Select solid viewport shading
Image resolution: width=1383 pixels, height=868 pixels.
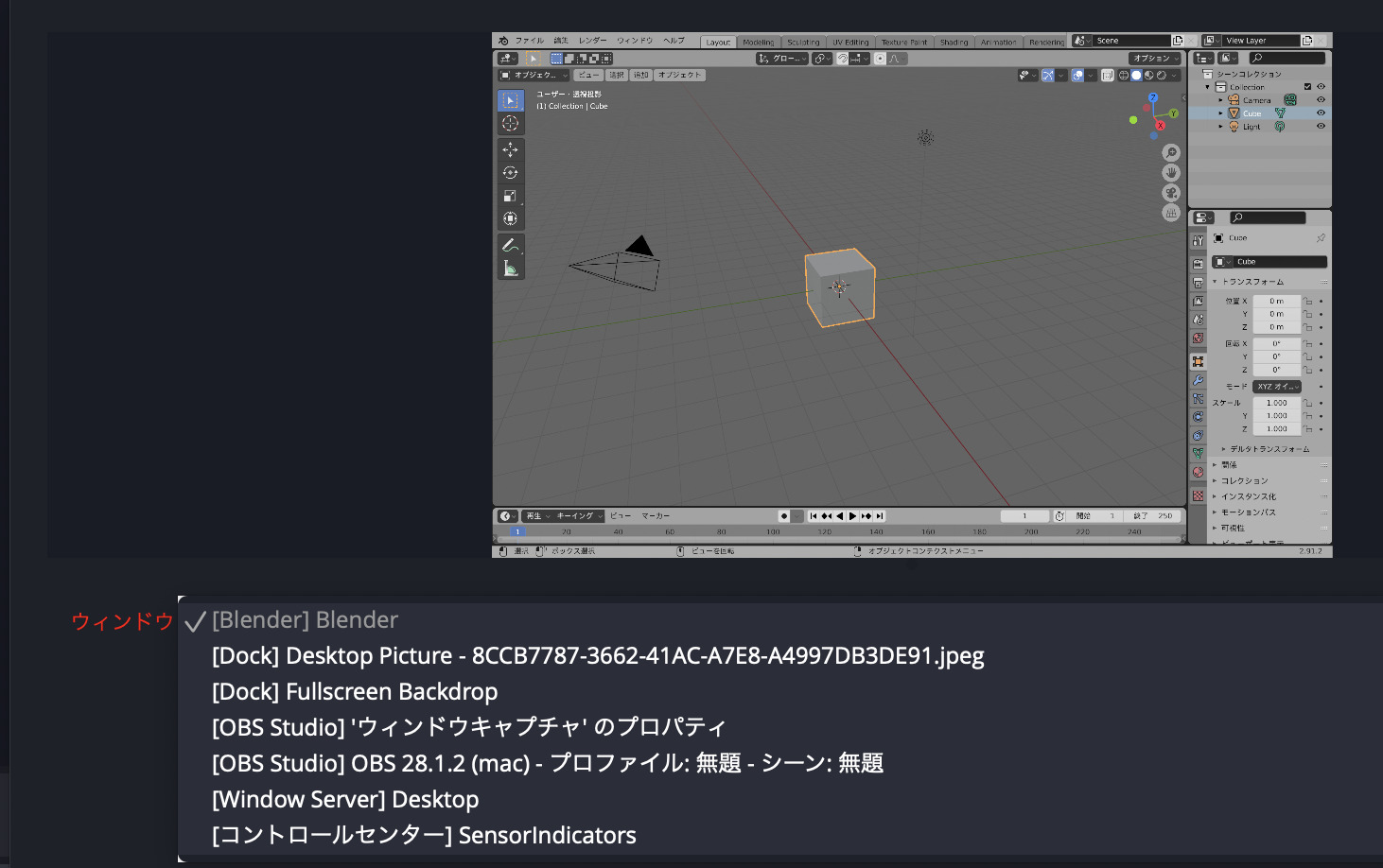tap(1136, 76)
